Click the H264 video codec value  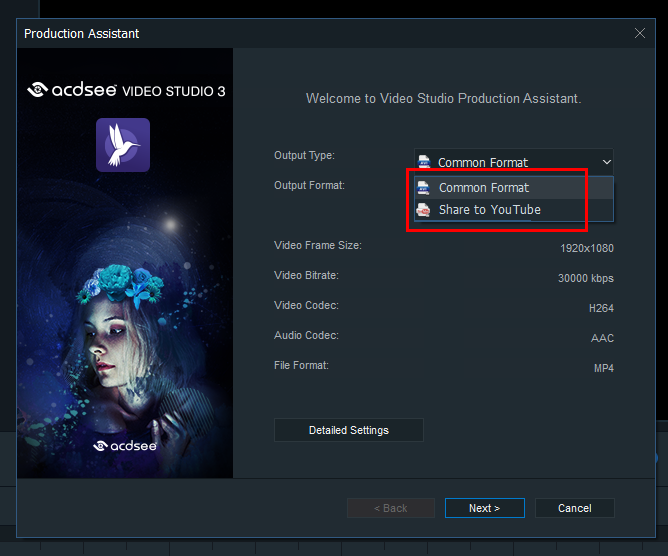(x=601, y=308)
